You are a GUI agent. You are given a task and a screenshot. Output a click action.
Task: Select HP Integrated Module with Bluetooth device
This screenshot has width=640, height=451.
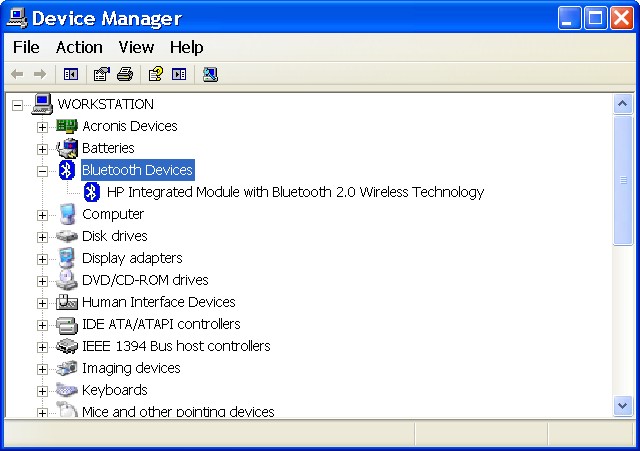(x=295, y=192)
